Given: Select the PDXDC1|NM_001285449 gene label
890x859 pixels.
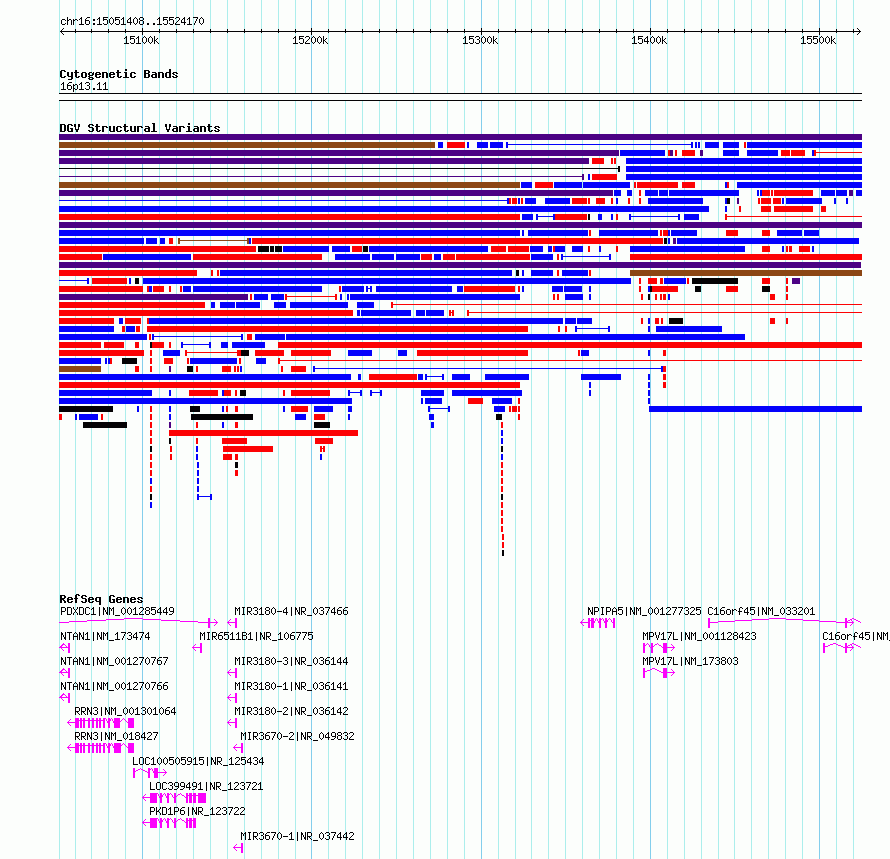Looking at the screenshot, I should click(117, 611).
